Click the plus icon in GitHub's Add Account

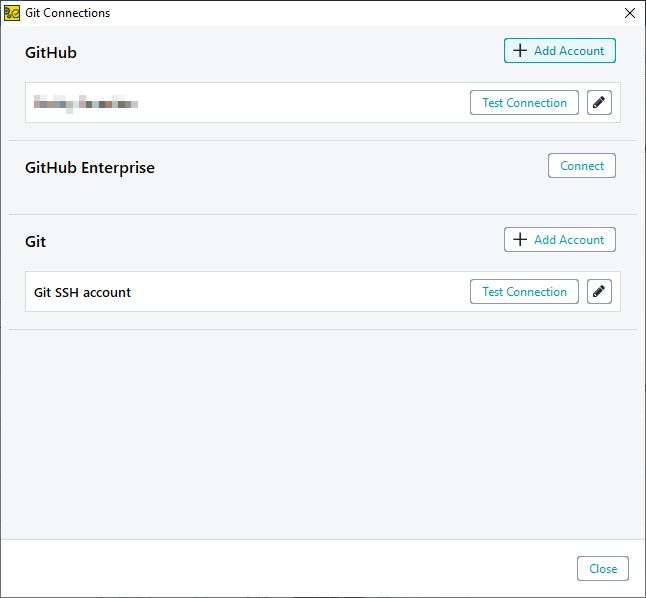coord(520,51)
